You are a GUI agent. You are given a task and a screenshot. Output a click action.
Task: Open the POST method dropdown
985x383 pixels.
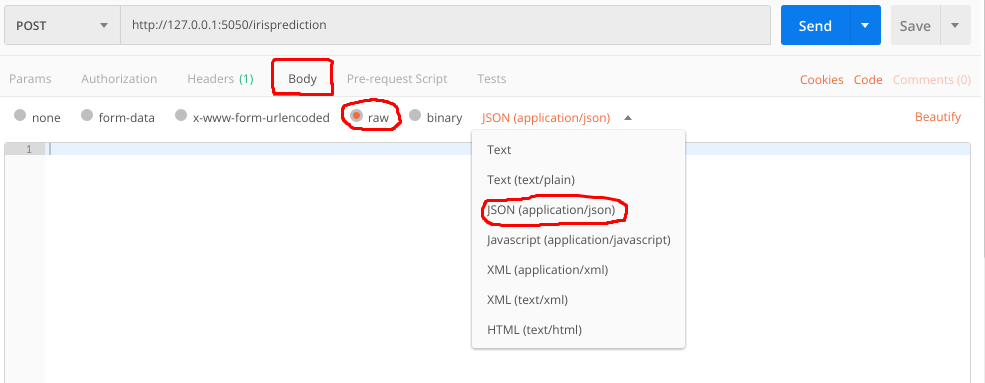[x=62, y=25]
